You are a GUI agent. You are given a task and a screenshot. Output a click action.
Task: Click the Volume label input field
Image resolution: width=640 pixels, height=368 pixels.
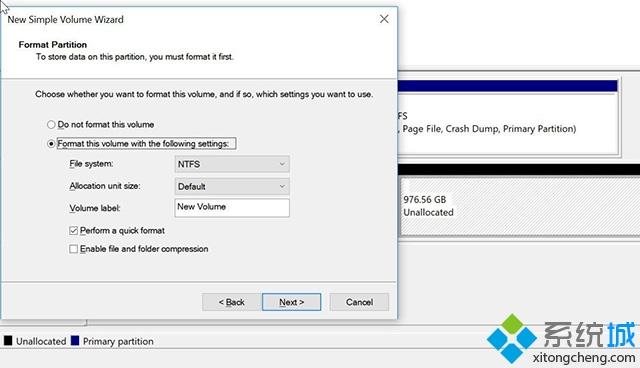(x=232, y=208)
